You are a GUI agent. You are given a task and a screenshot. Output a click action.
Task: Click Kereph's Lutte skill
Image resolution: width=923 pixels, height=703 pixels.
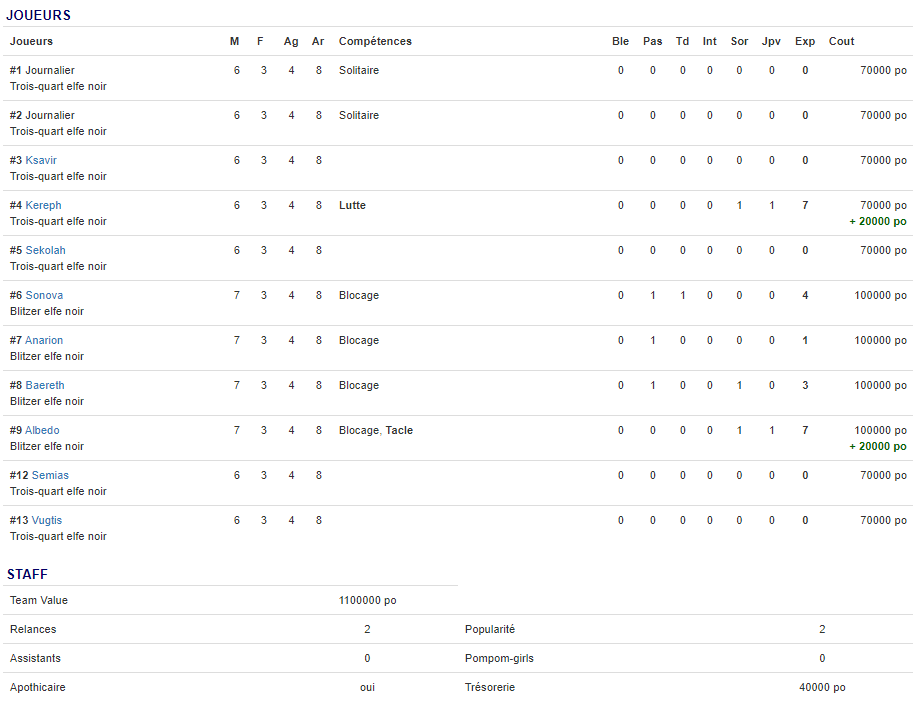coord(352,205)
